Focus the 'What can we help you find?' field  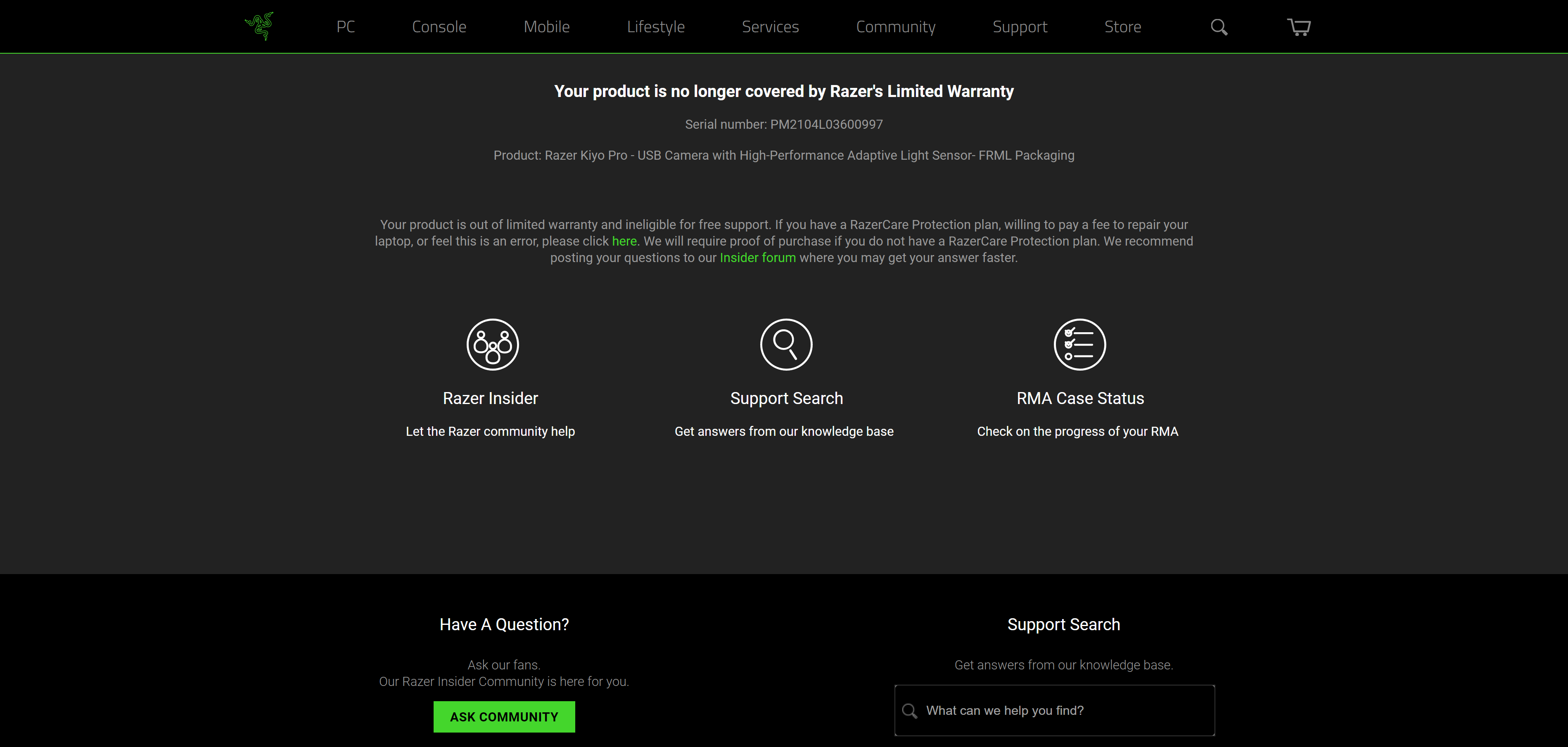(x=1054, y=711)
